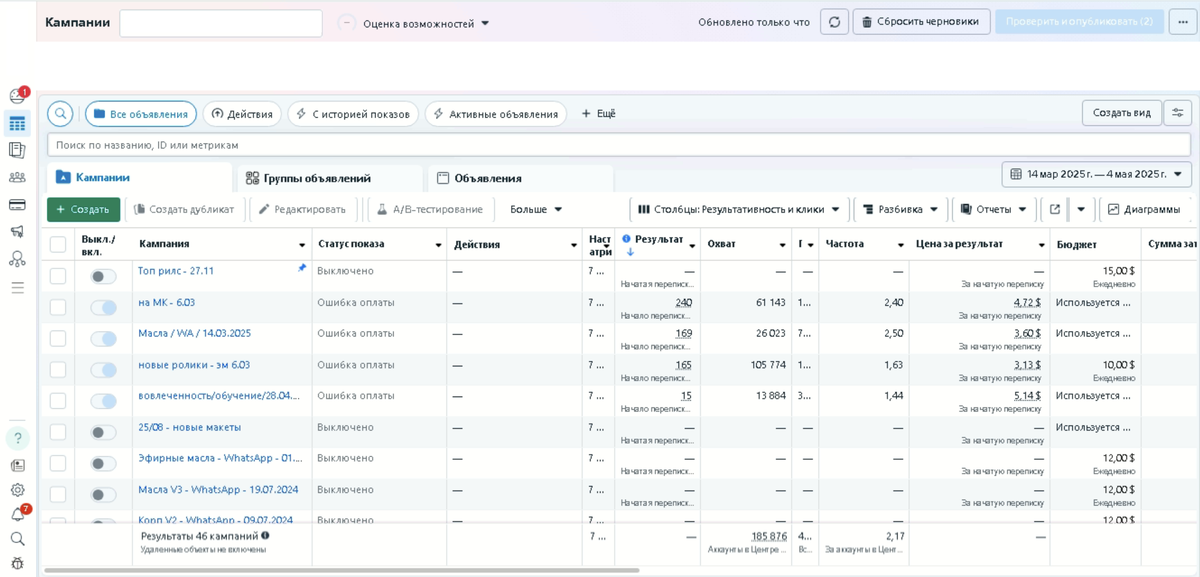1200x577 pixels.
Task: Open the megaphone advertising icon in sidebar
Action: click(17, 232)
